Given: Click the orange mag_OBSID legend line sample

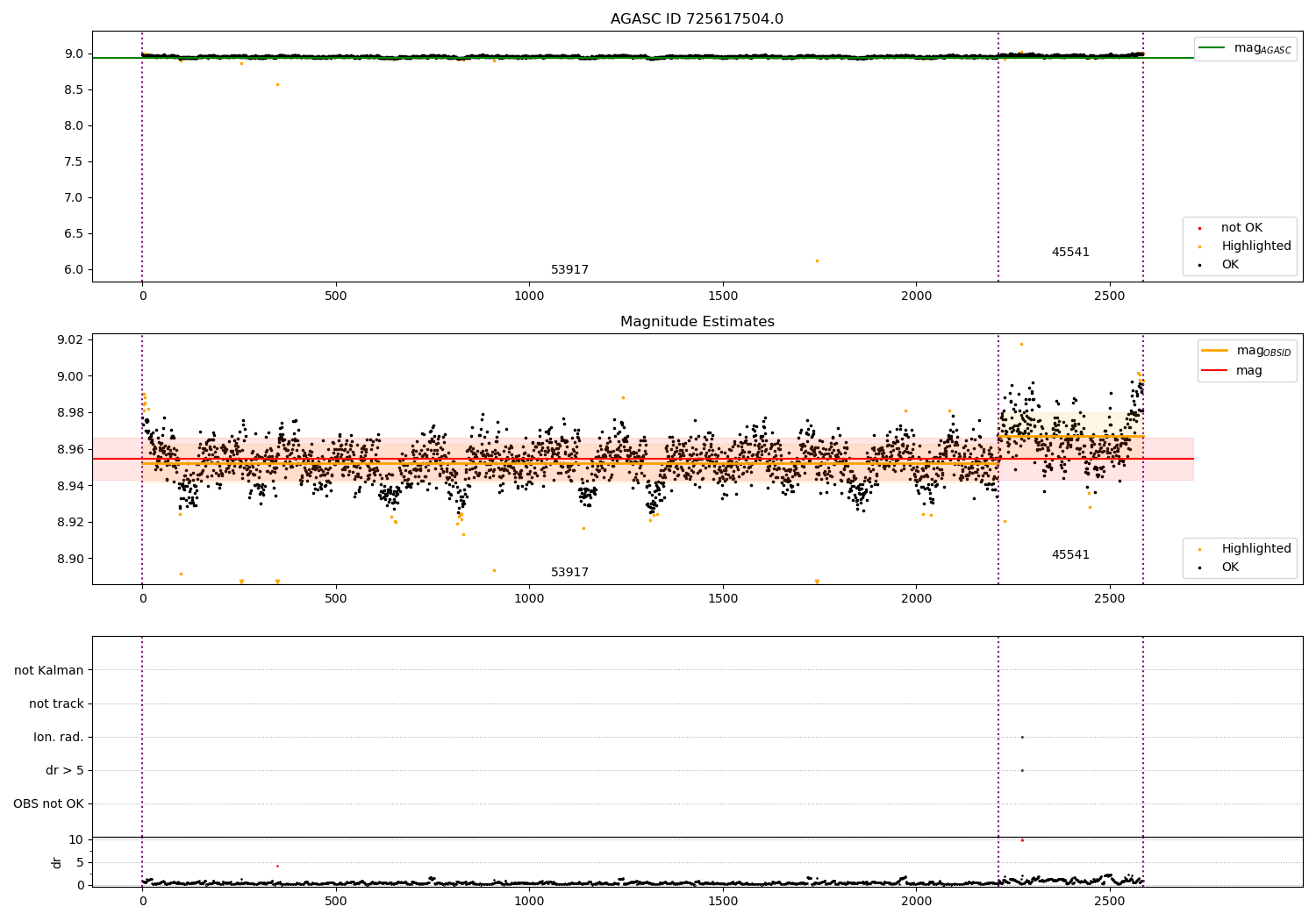Looking at the screenshot, I should coord(1214,350).
